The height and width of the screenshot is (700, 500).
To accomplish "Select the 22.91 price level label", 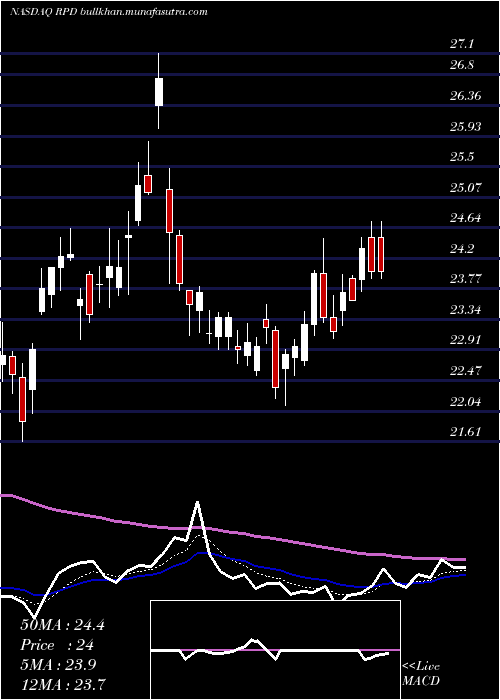I will (465, 340).
